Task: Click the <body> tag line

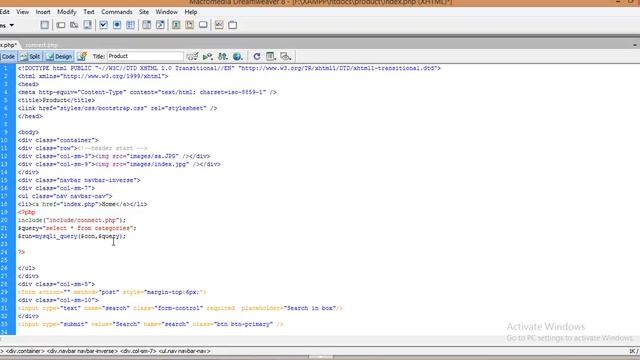Action: 28,132
